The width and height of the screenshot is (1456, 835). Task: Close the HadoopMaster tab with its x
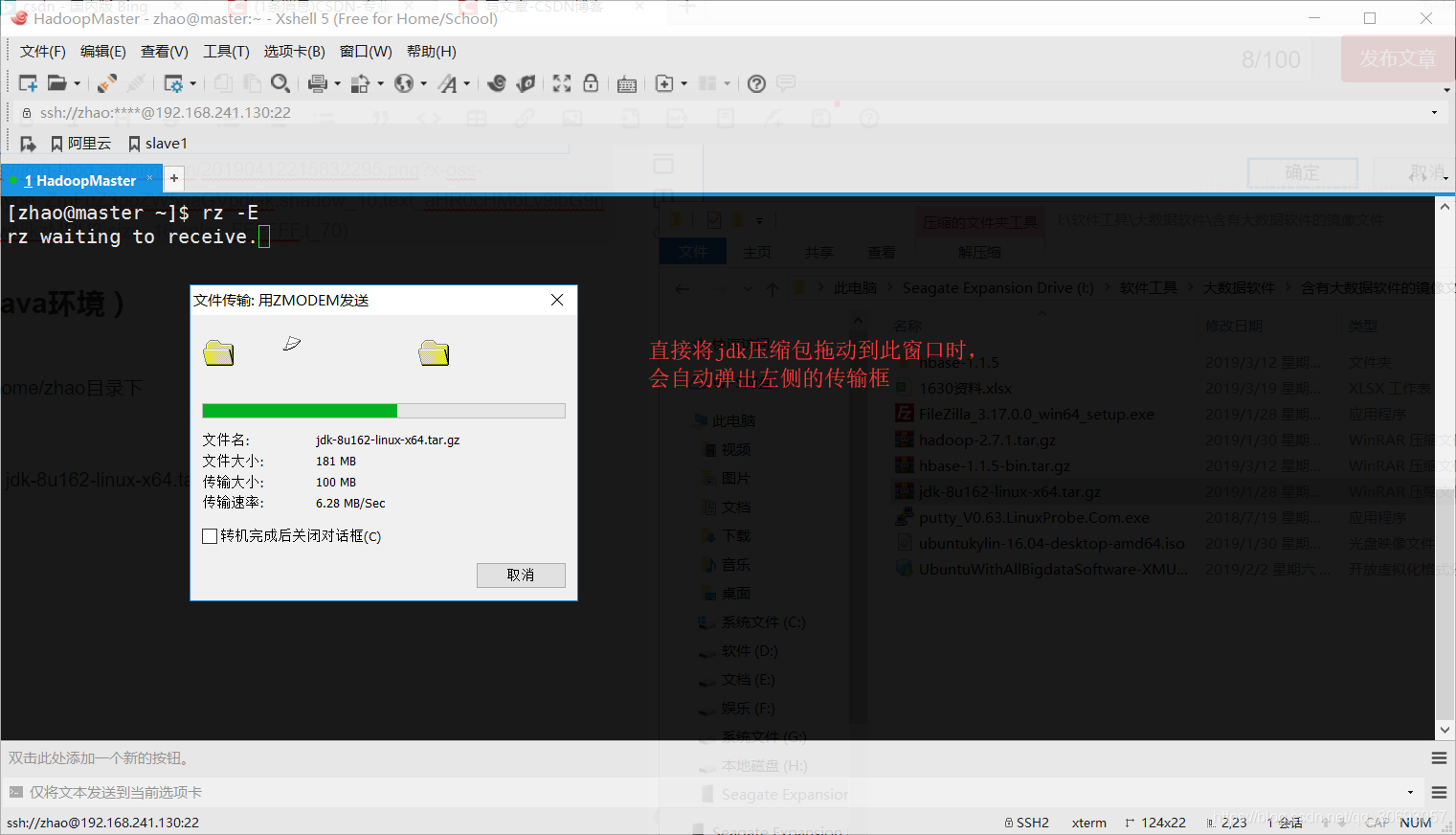(149, 178)
